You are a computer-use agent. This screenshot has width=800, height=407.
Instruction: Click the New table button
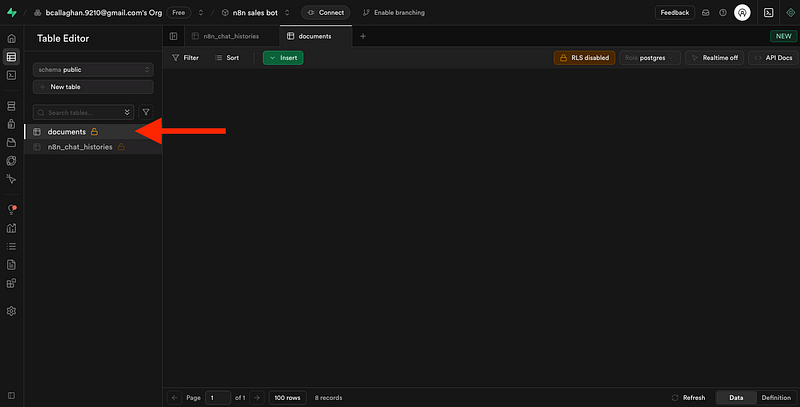pos(93,87)
